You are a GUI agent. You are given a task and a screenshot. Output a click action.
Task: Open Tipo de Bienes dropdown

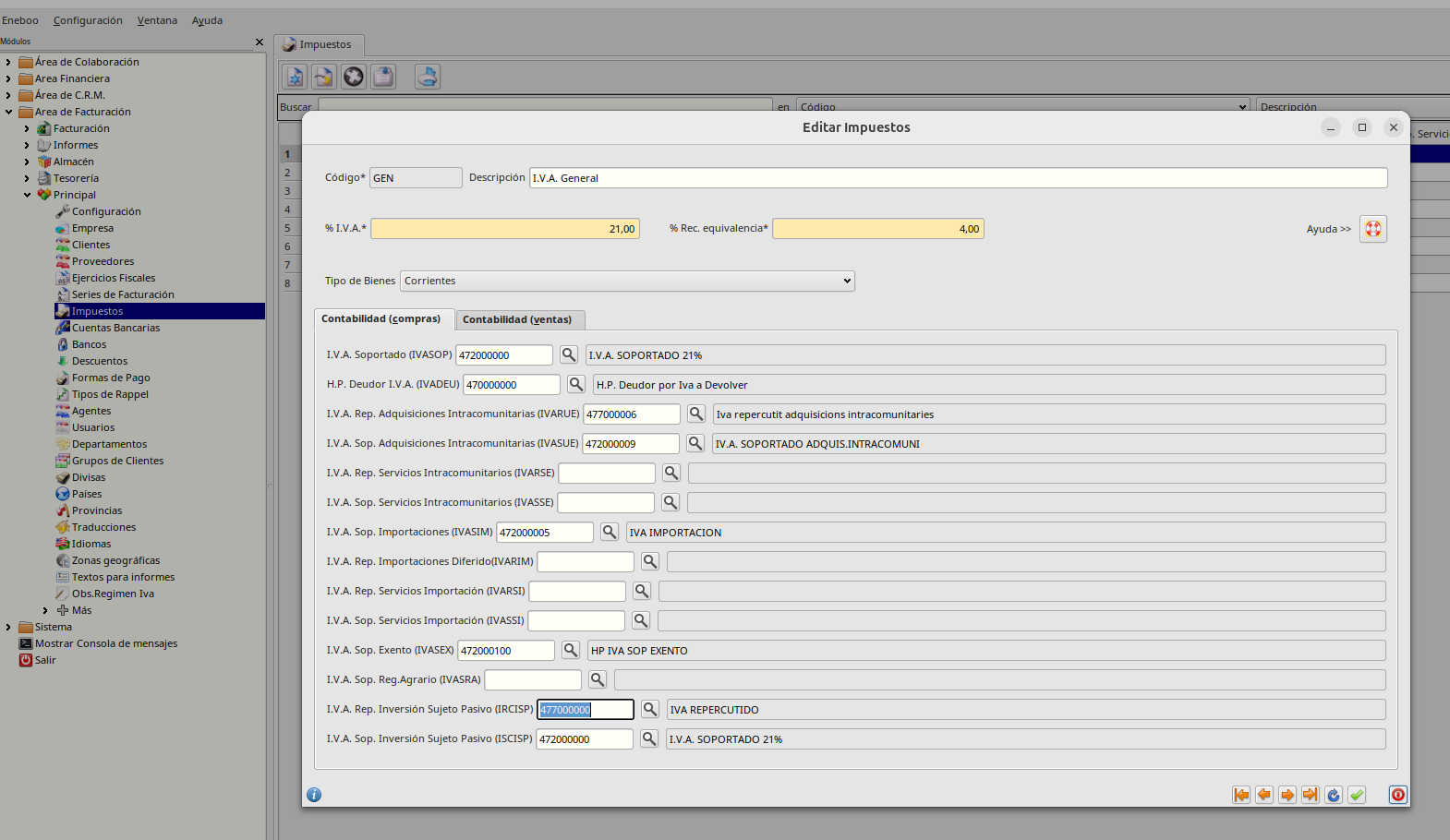(x=627, y=281)
